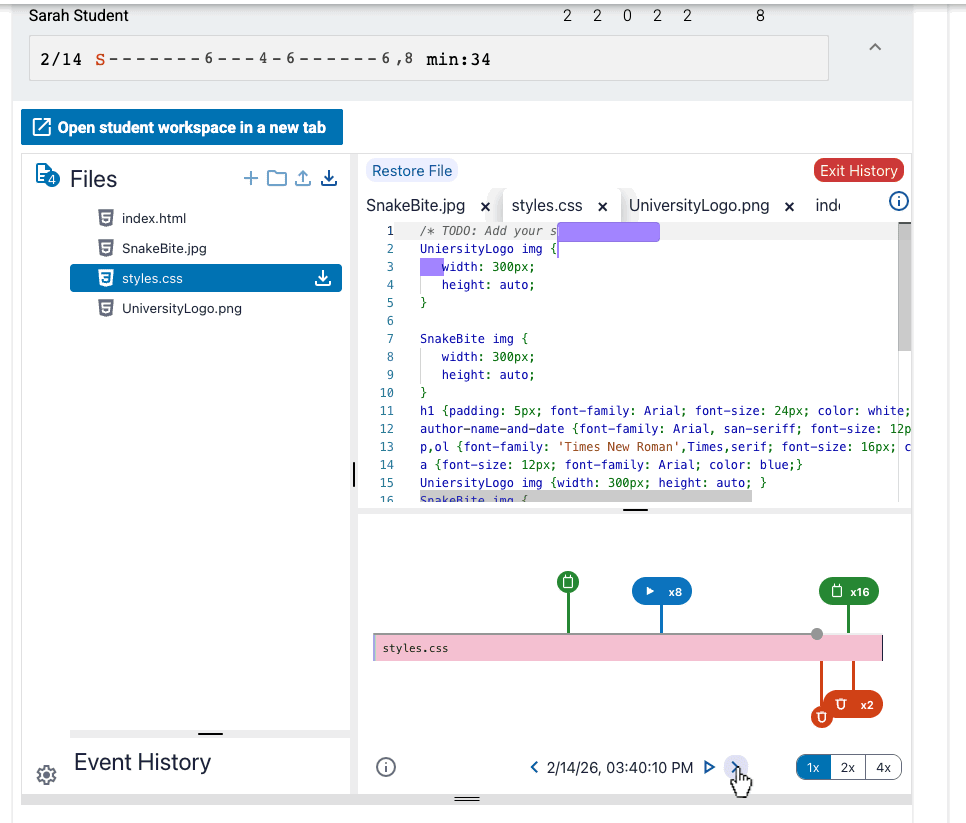Screen dimensions: 966x823
Task: Click the blue x8 run events marker
Action: [662, 591]
